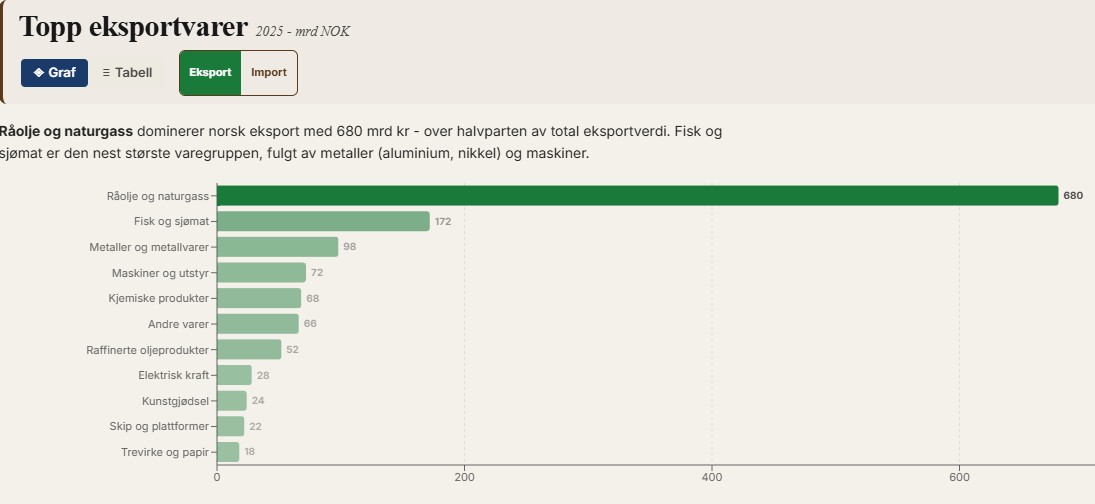Click the Elektrisk kraft axis label
Viewport: 1095px width, 504px height.
click(x=173, y=375)
